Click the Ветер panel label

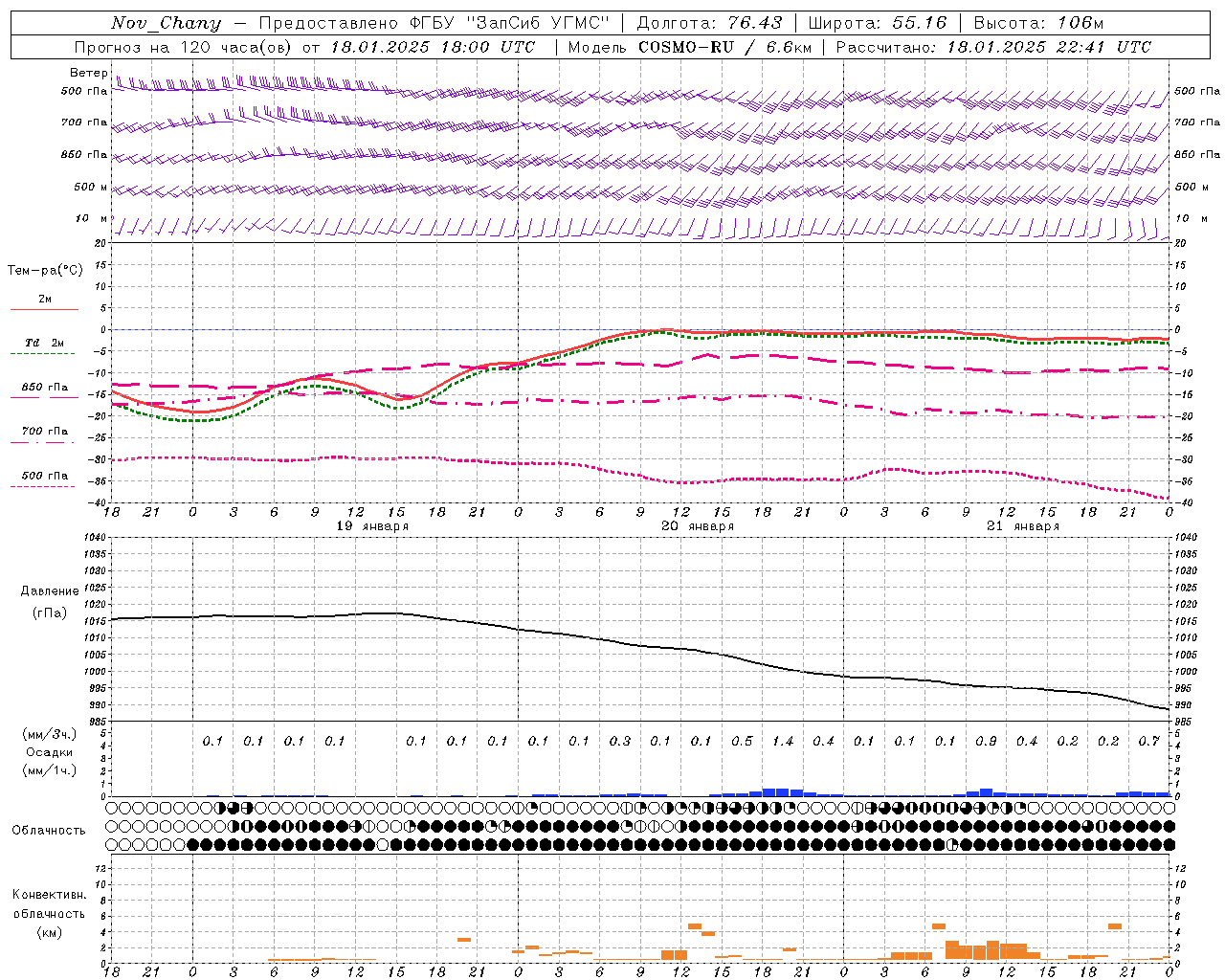(89, 73)
